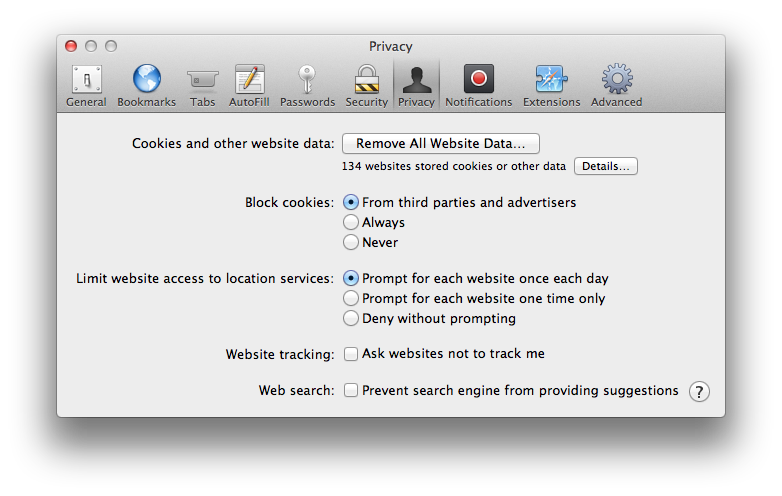The image size is (782, 496).
Task: Open the Notifications red dot pane
Action: coord(479,86)
